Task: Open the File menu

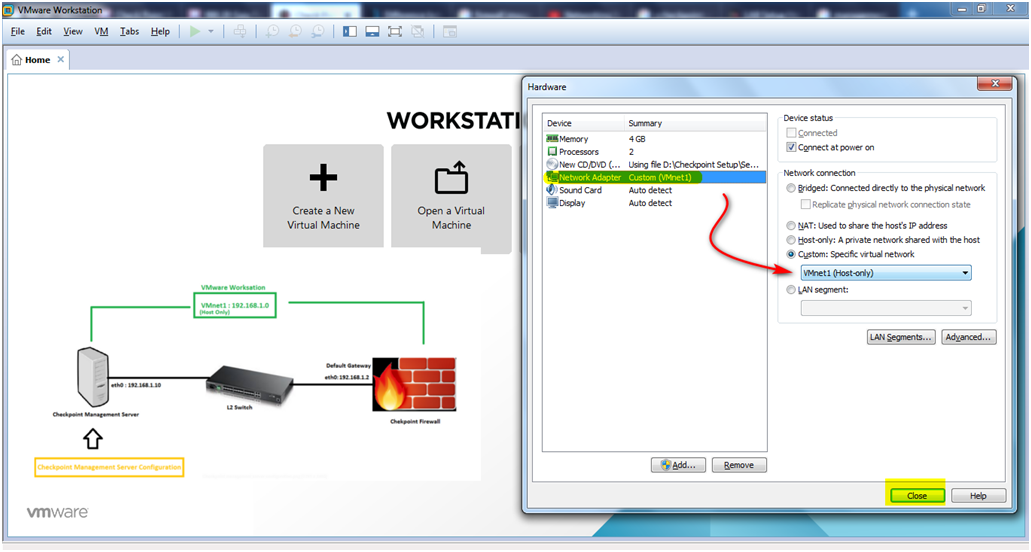Action: tap(18, 32)
